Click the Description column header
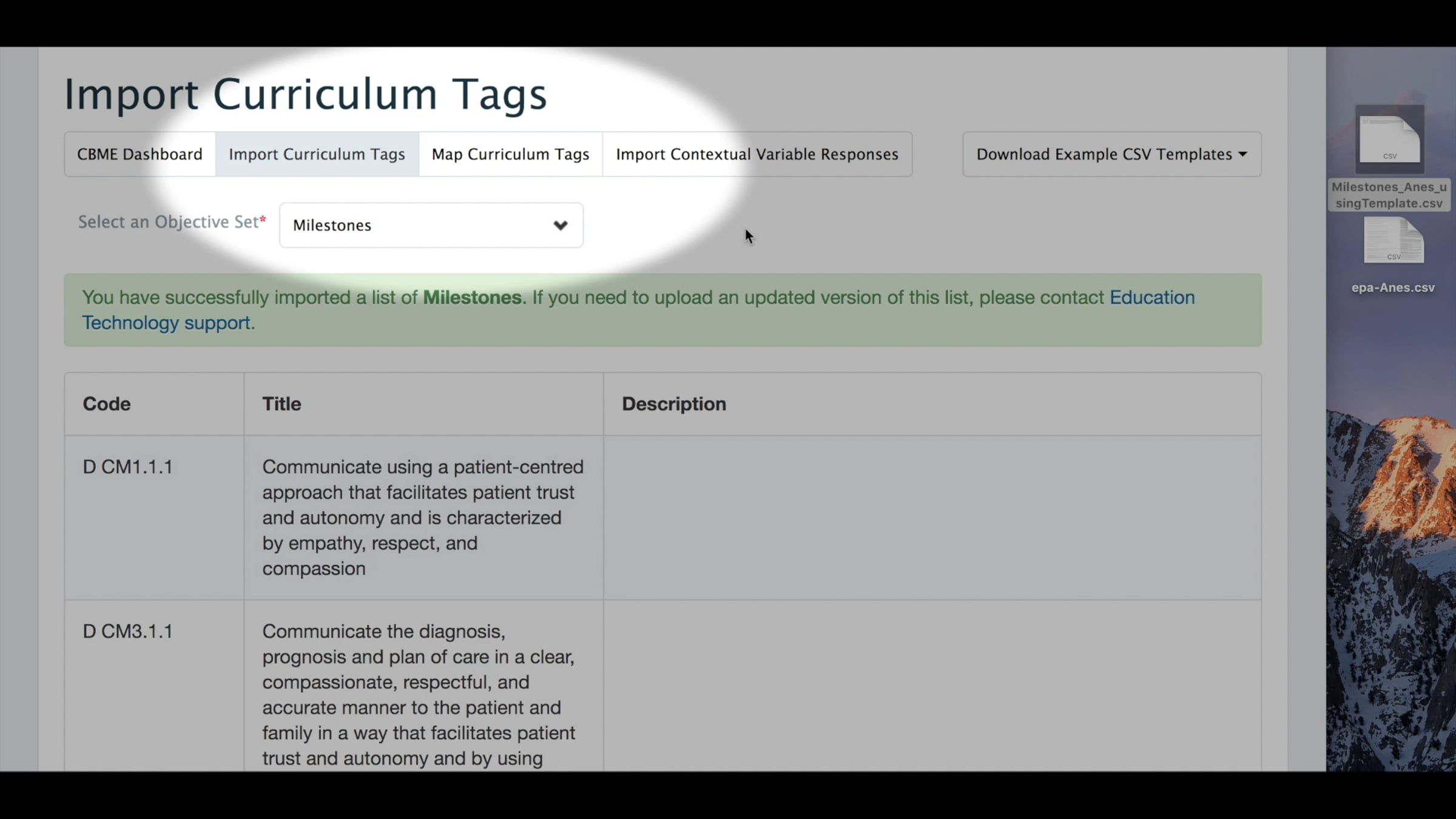This screenshot has width=1456, height=819. [x=673, y=403]
